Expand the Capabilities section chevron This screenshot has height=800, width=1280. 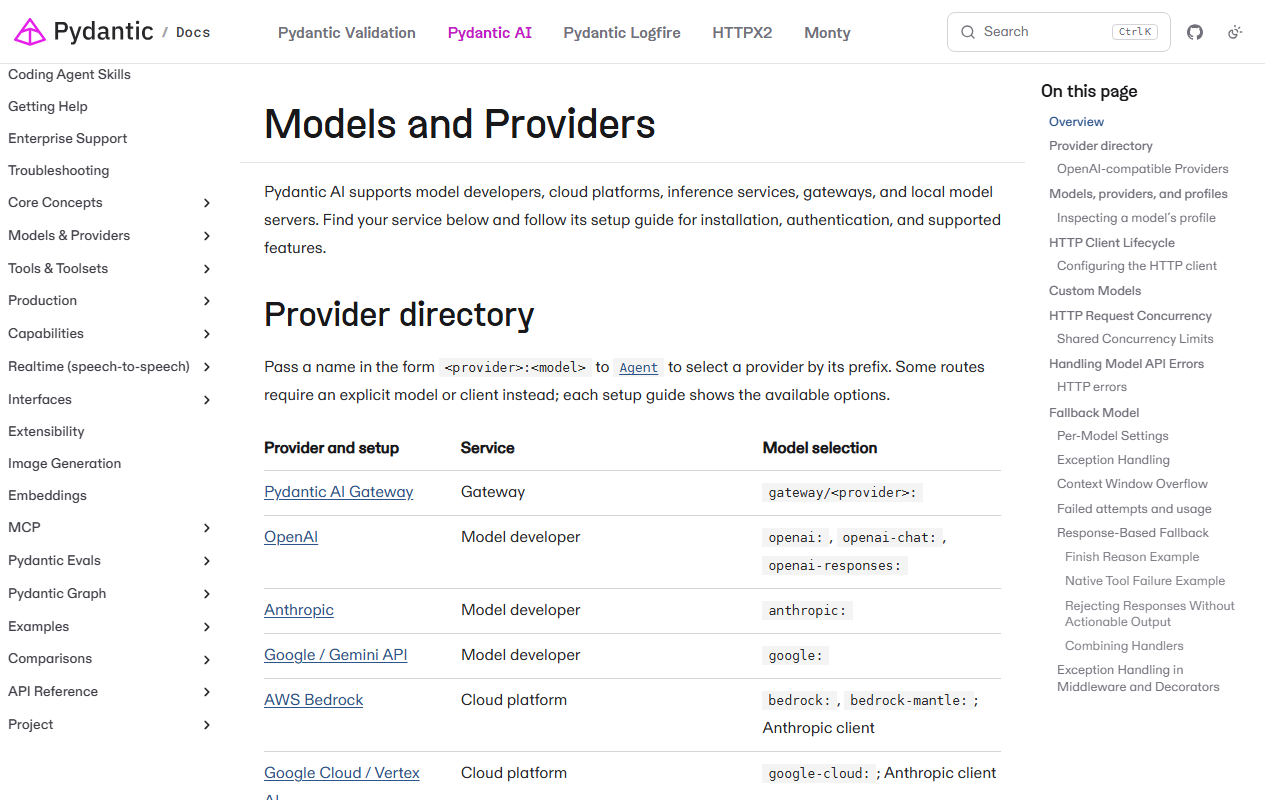pos(207,334)
